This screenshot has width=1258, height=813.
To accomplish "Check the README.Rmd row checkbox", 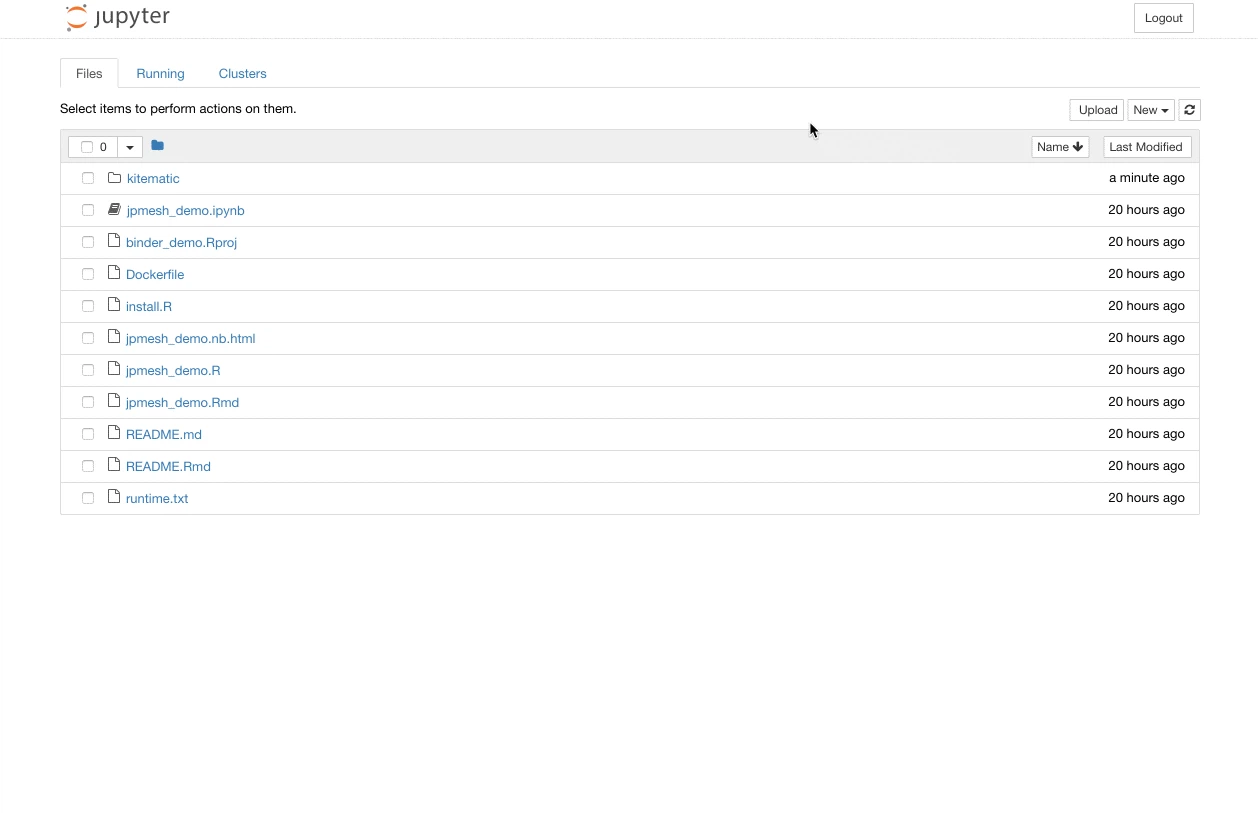I will click(88, 466).
